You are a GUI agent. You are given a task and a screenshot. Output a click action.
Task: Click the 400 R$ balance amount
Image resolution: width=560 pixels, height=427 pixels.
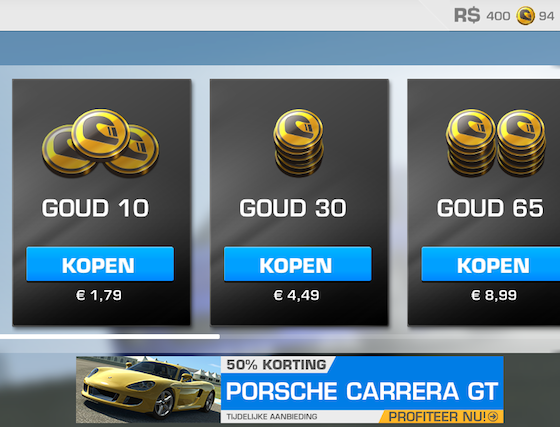coord(498,16)
